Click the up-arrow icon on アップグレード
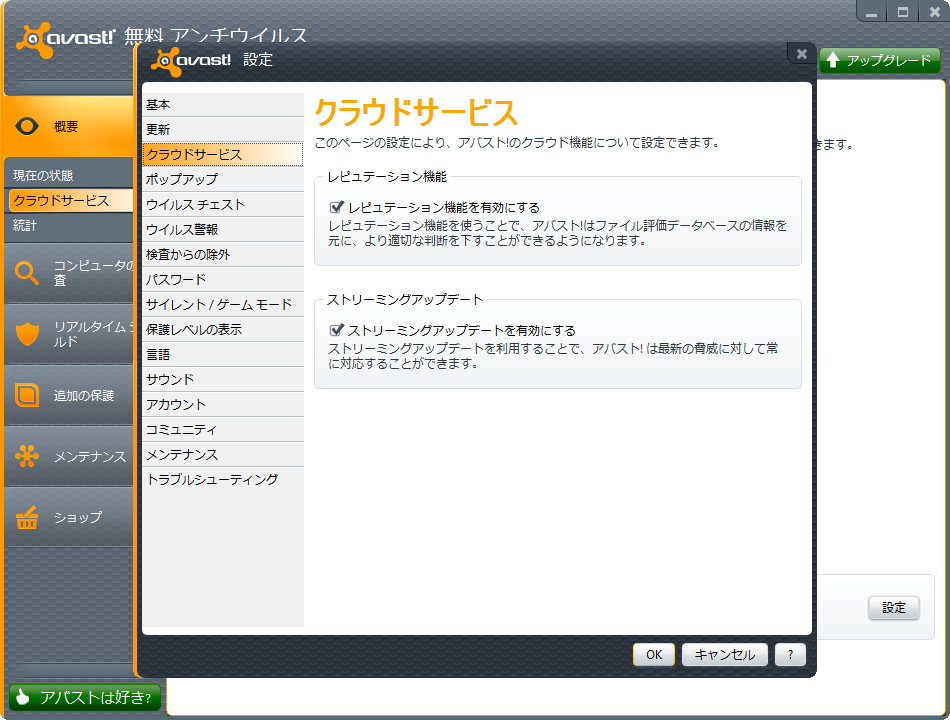This screenshot has width=950, height=720. tap(832, 59)
